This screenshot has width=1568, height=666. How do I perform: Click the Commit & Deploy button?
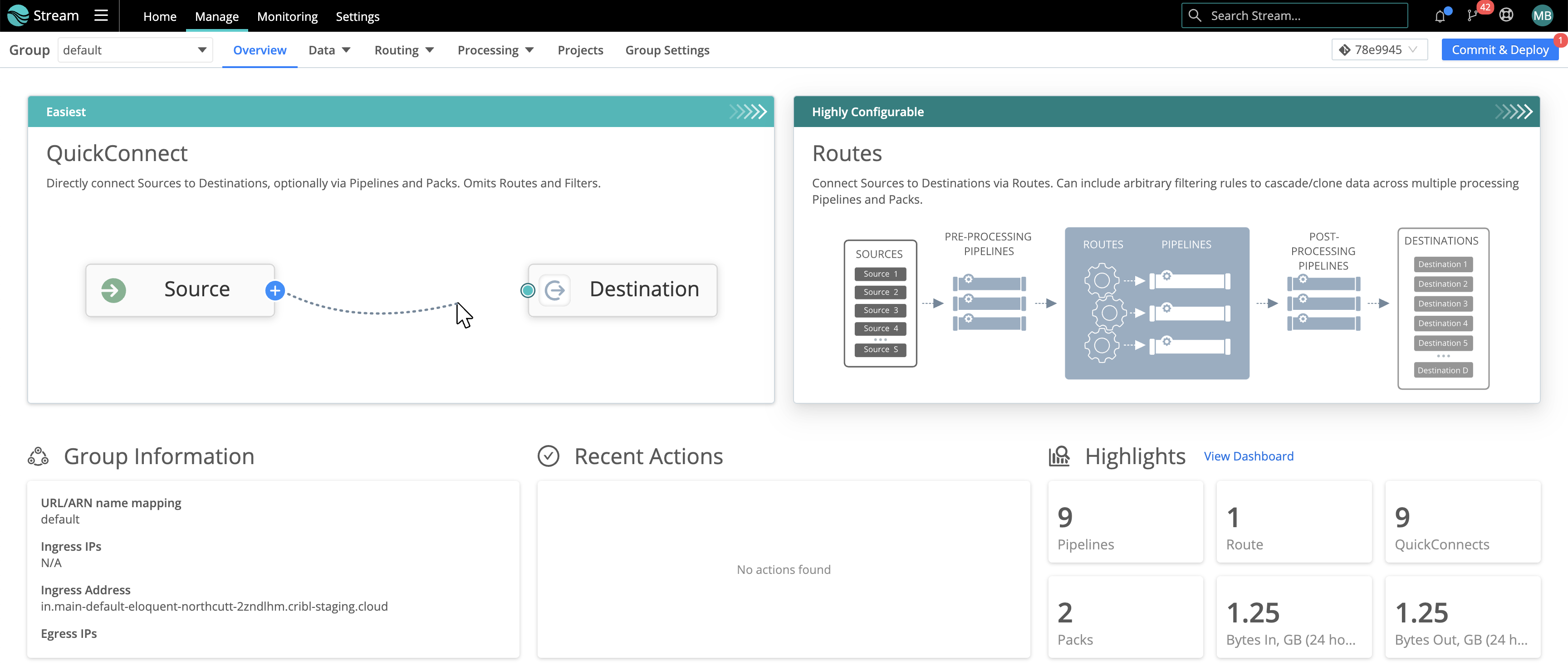click(1500, 49)
